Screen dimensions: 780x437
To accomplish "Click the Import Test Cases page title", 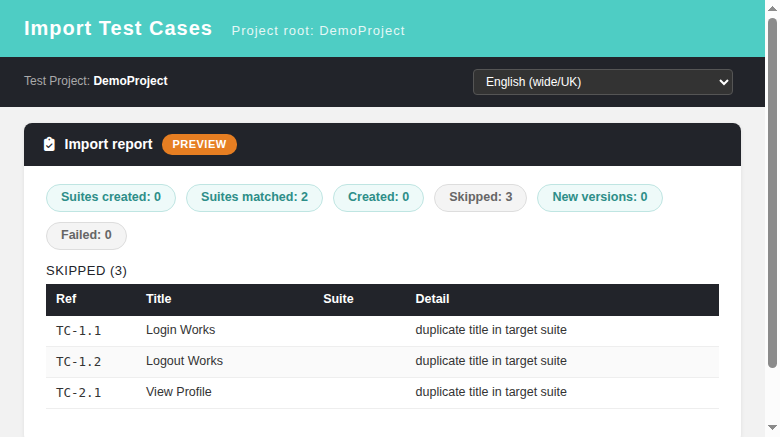I will [x=118, y=28].
